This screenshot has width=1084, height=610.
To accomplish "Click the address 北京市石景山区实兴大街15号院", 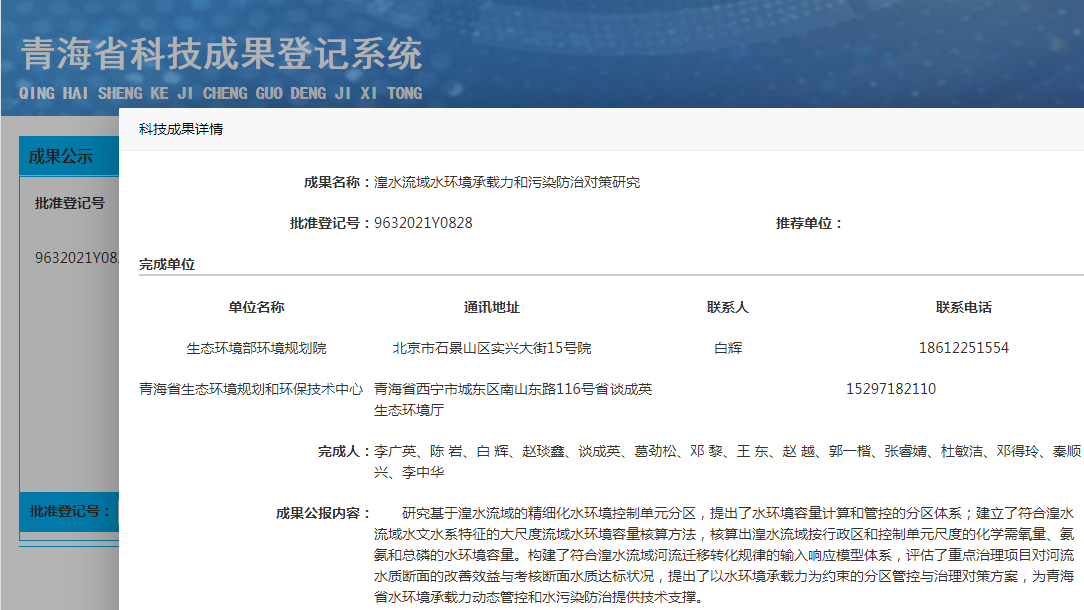I will click(492, 349).
